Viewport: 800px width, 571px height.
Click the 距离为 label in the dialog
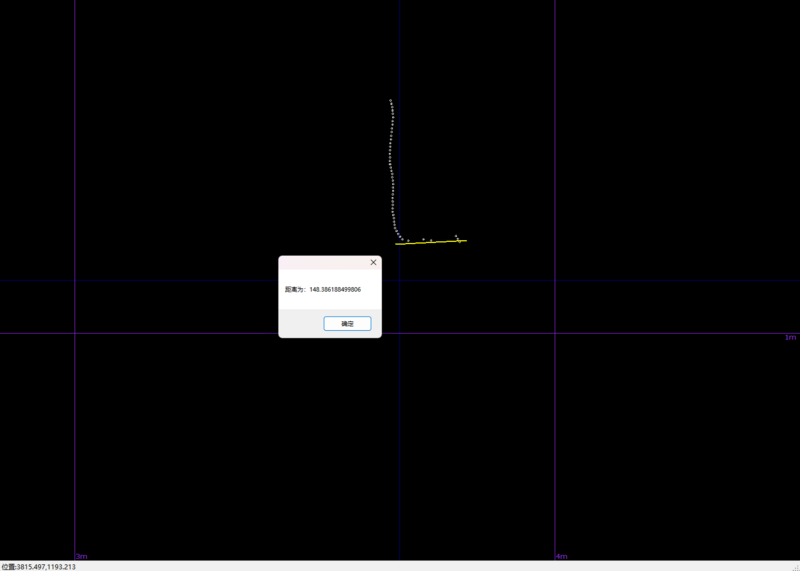(x=295, y=289)
